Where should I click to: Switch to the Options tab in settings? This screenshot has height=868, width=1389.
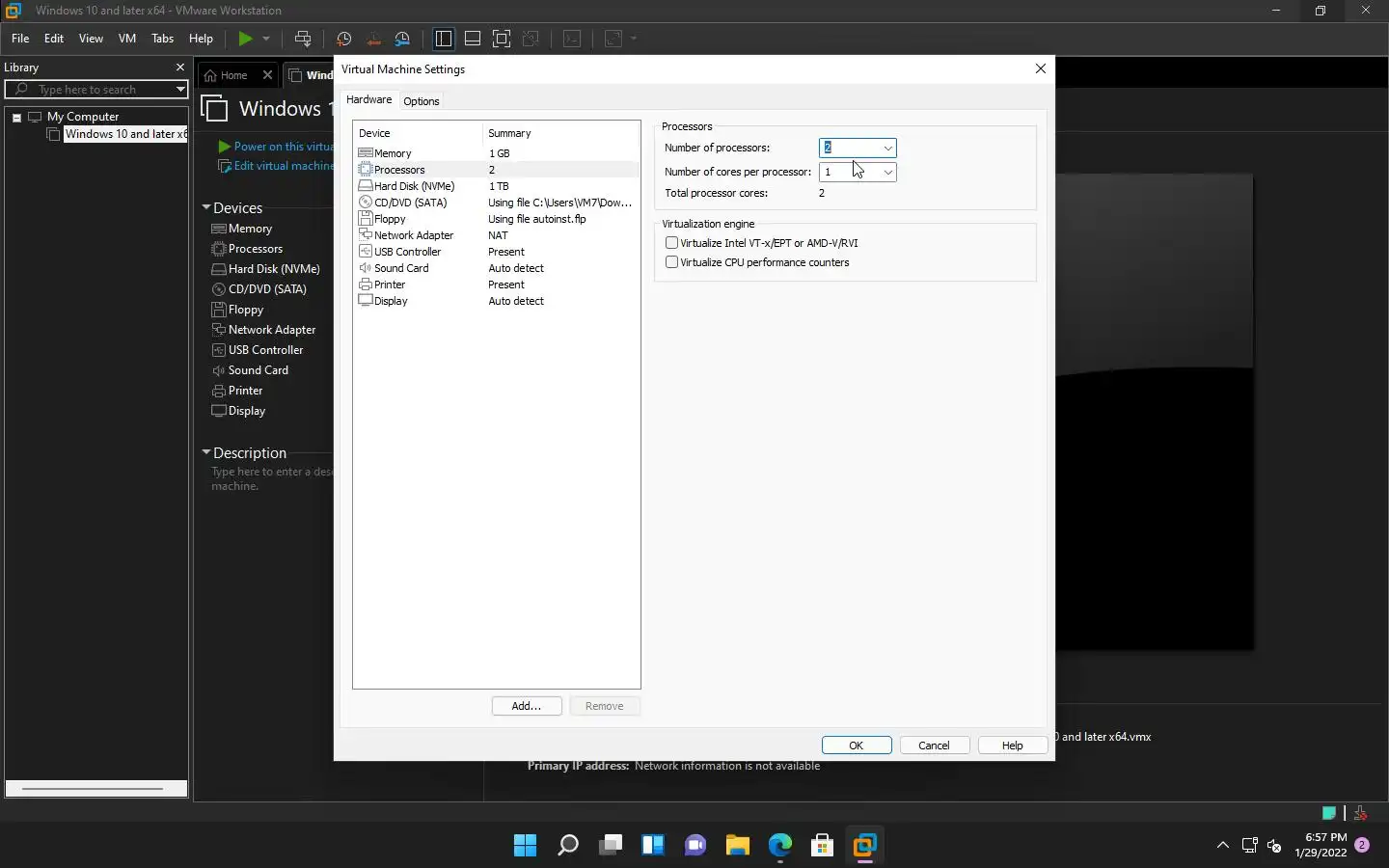tap(422, 101)
